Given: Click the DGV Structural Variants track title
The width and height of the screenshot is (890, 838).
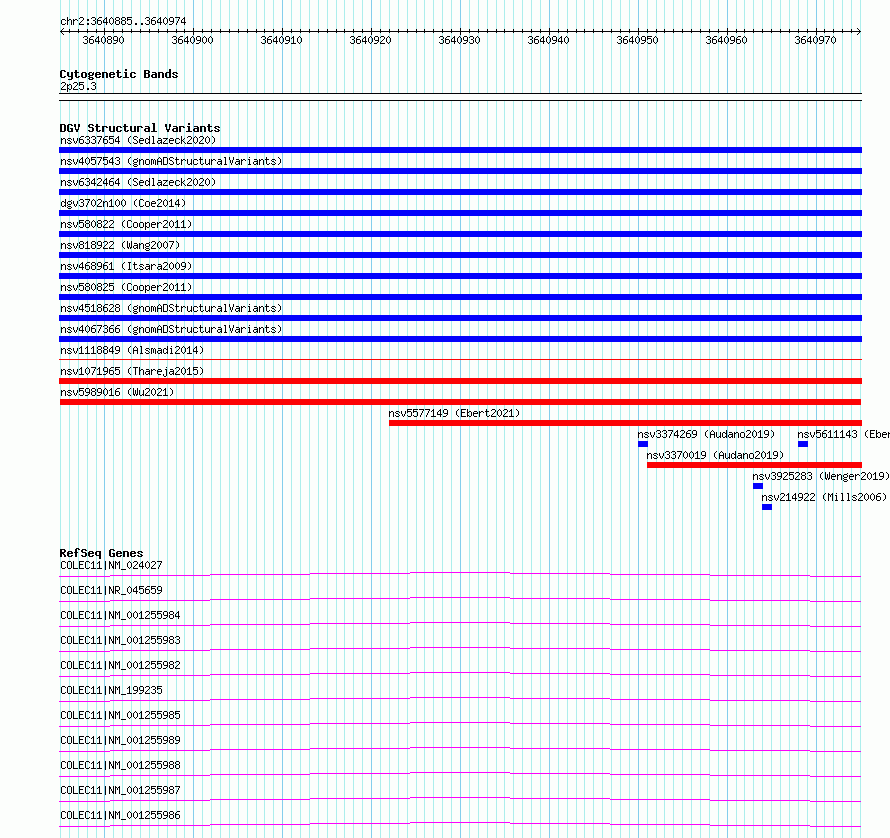Looking at the screenshot, I should [x=140, y=128].
